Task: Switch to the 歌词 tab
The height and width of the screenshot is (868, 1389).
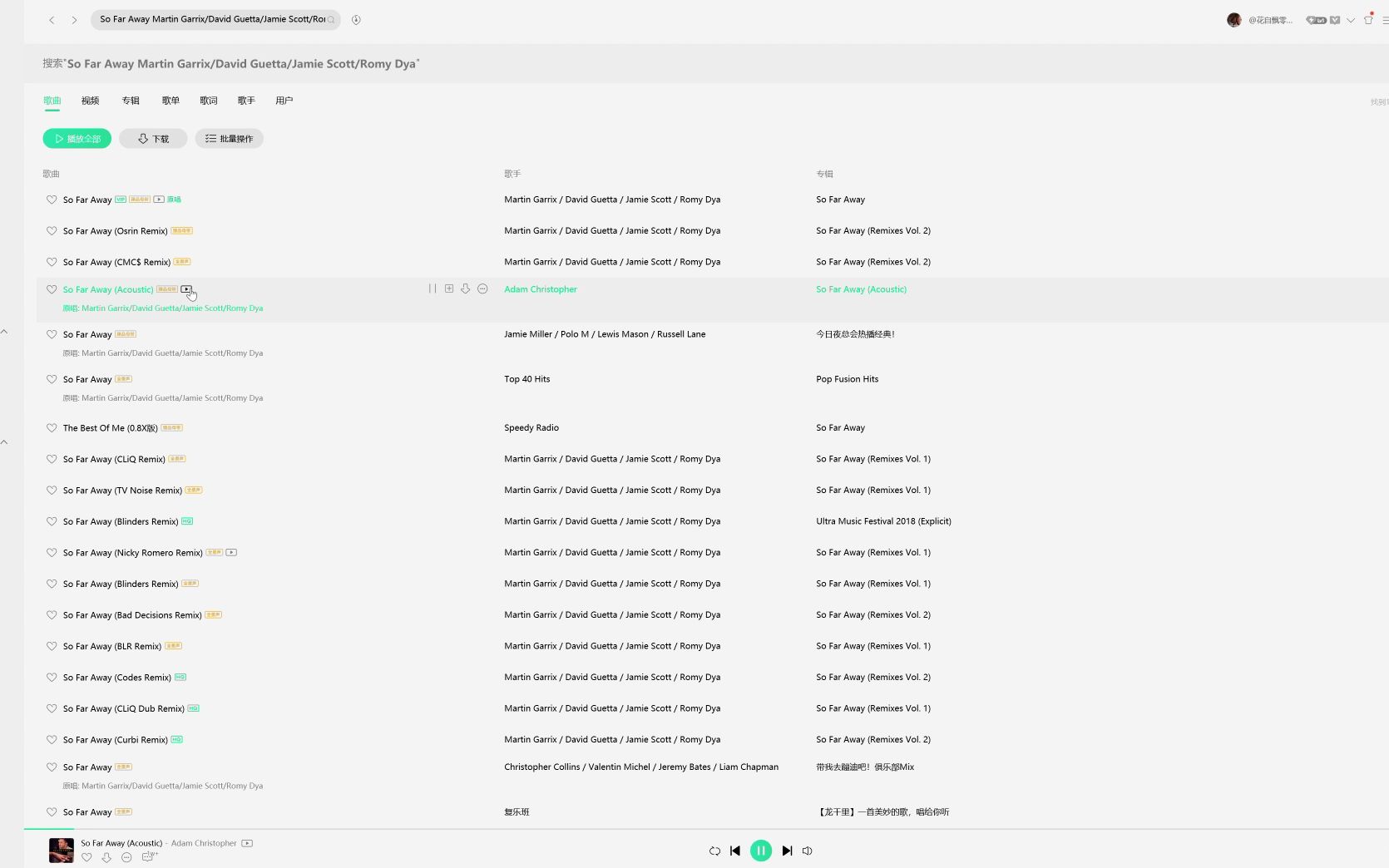Action: point(209,101)
